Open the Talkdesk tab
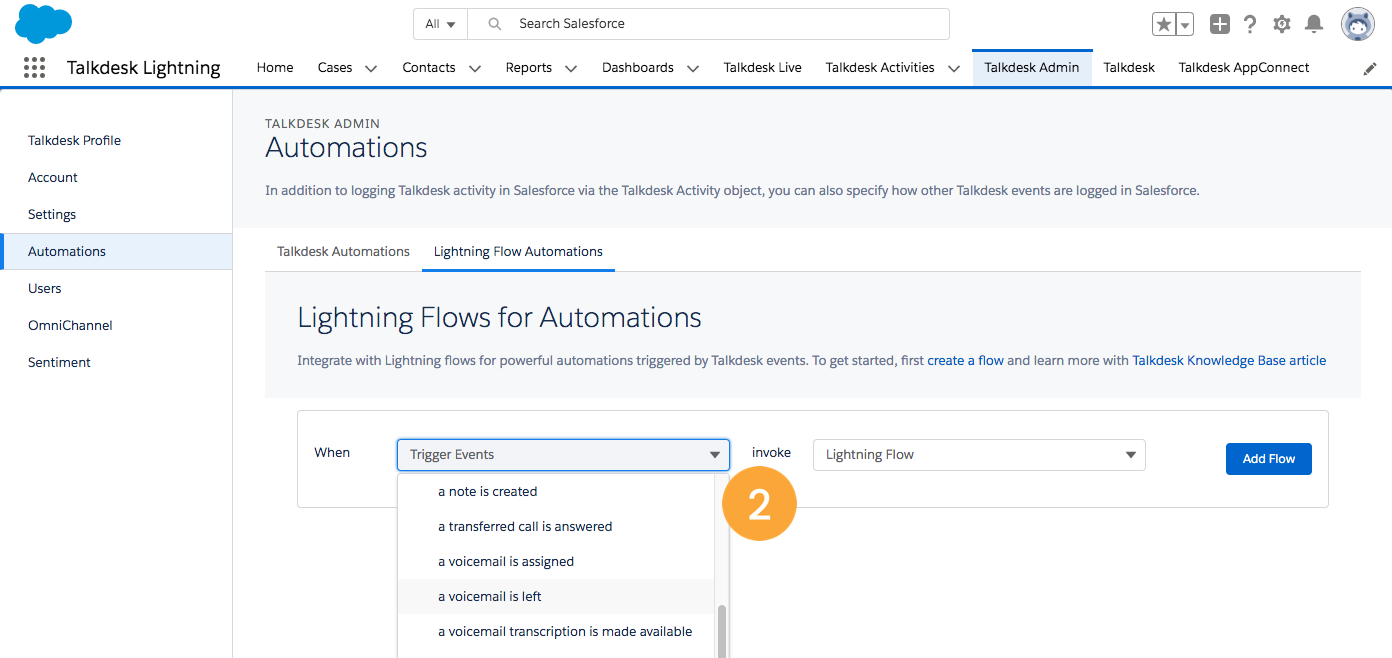Viewport: 1392px width, 658px height. point(1129,68)
